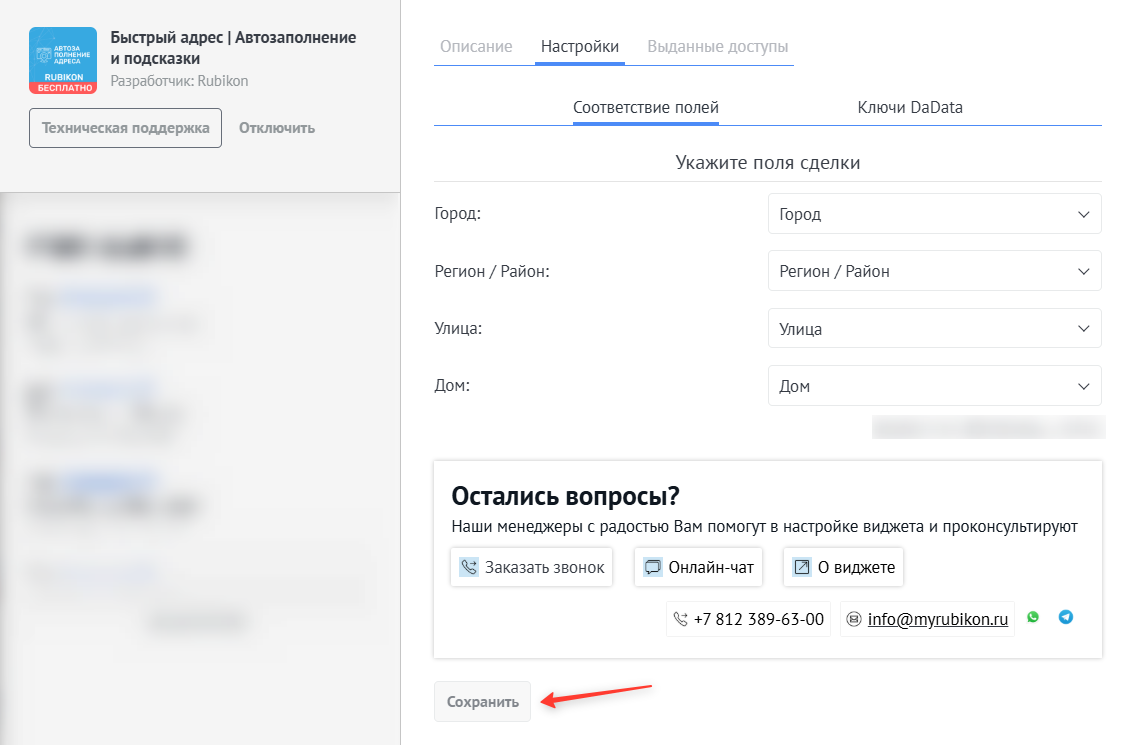Open the Регион / Район field dropdown
Screen dimensions: 1131x745
click(x=934, y=270)
